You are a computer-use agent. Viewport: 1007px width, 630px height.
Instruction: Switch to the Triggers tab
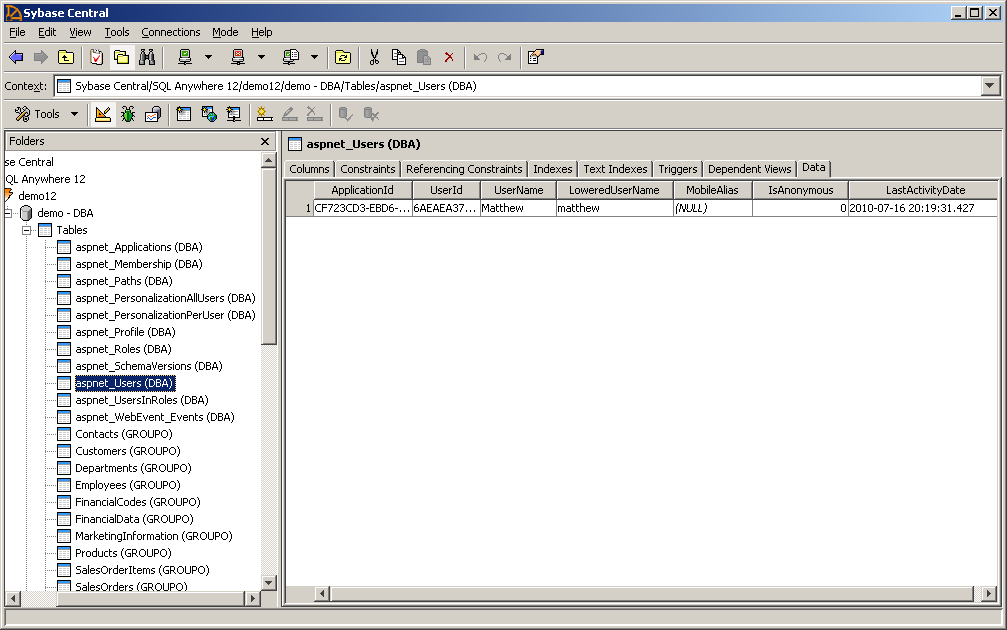click(x=678, y=169)
